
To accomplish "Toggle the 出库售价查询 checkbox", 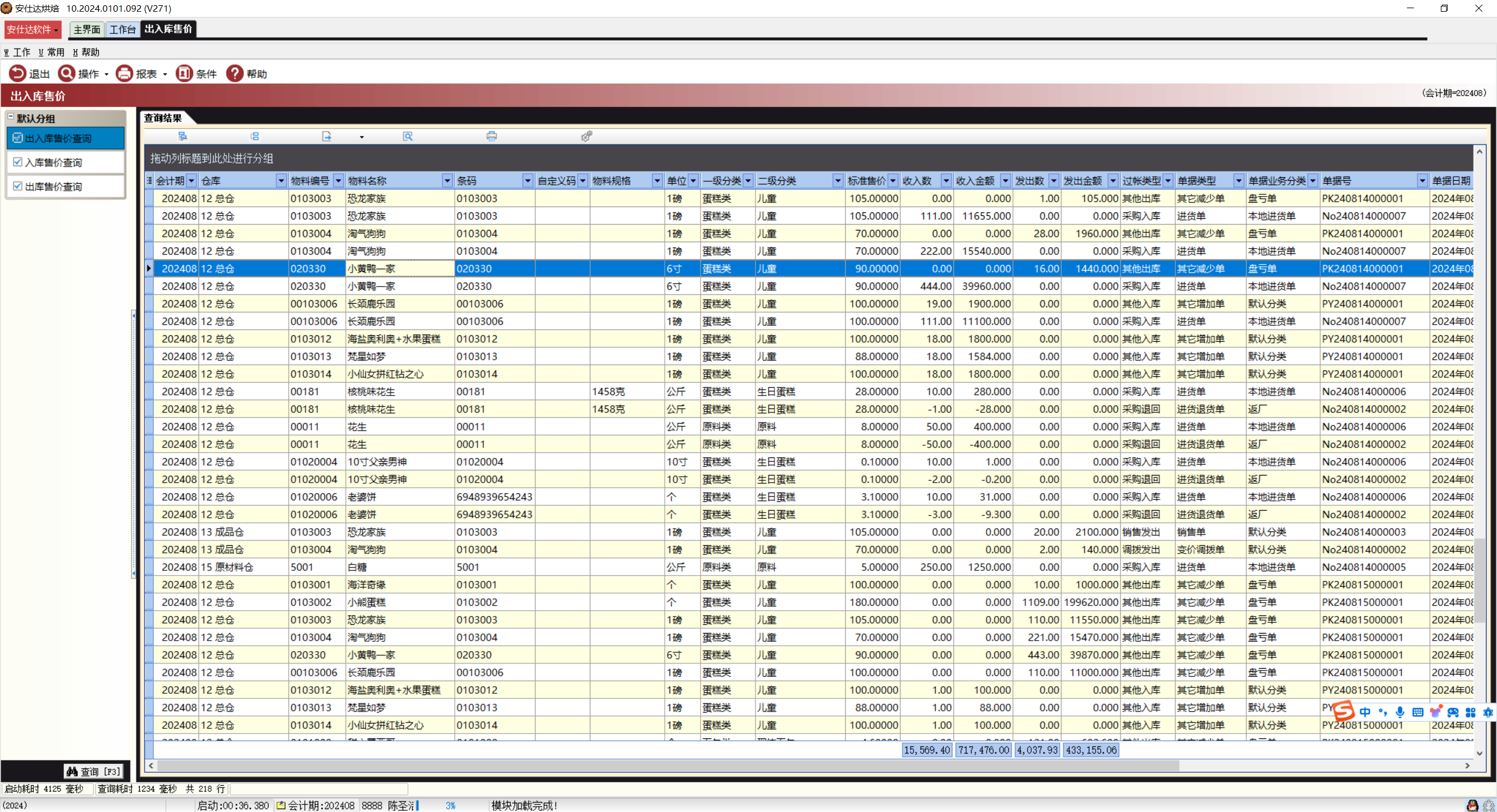I will 18,186.
